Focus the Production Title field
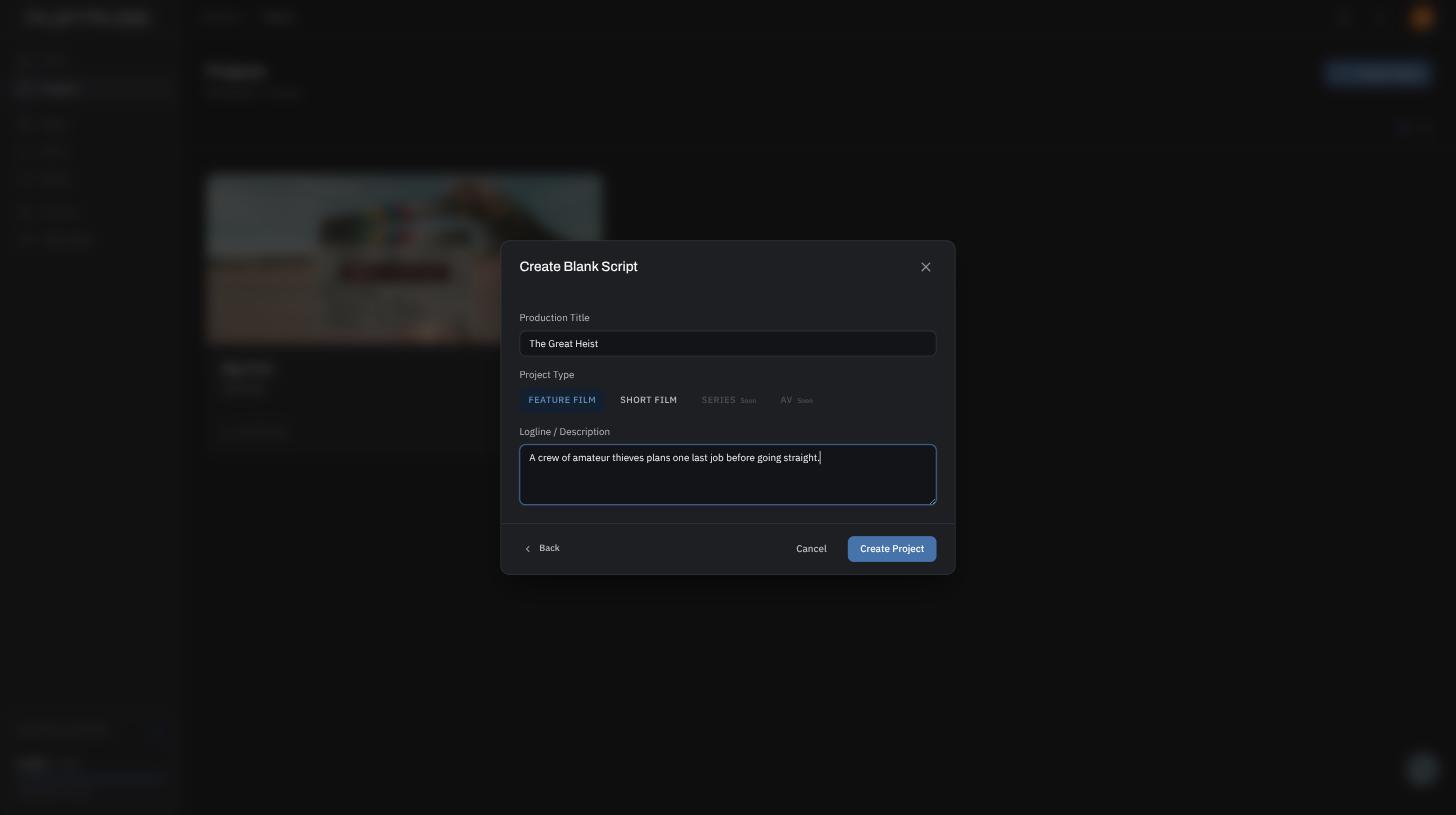The image size is (1456, 815). (x=728, y=343)
